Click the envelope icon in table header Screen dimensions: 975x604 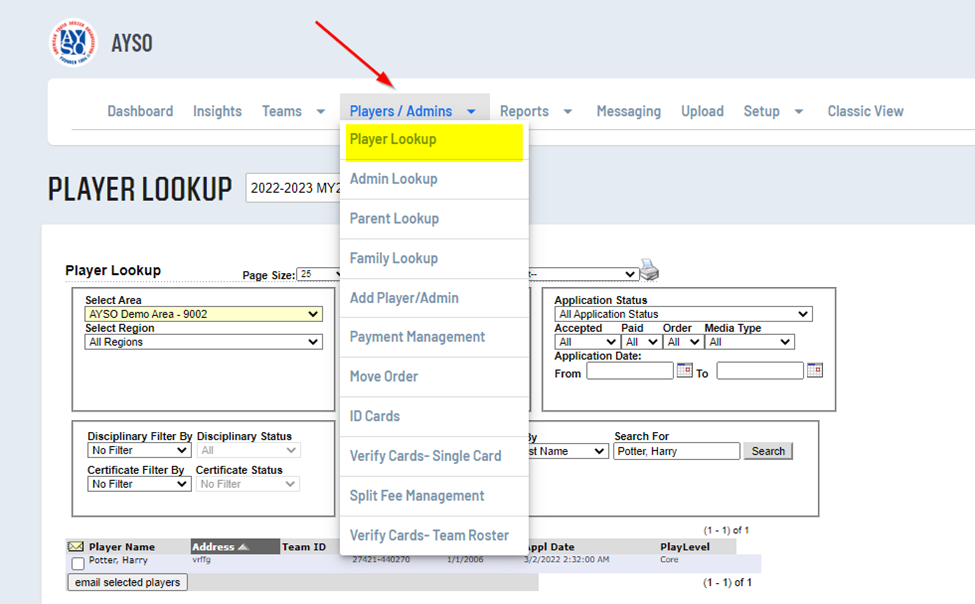coord(75,547)
